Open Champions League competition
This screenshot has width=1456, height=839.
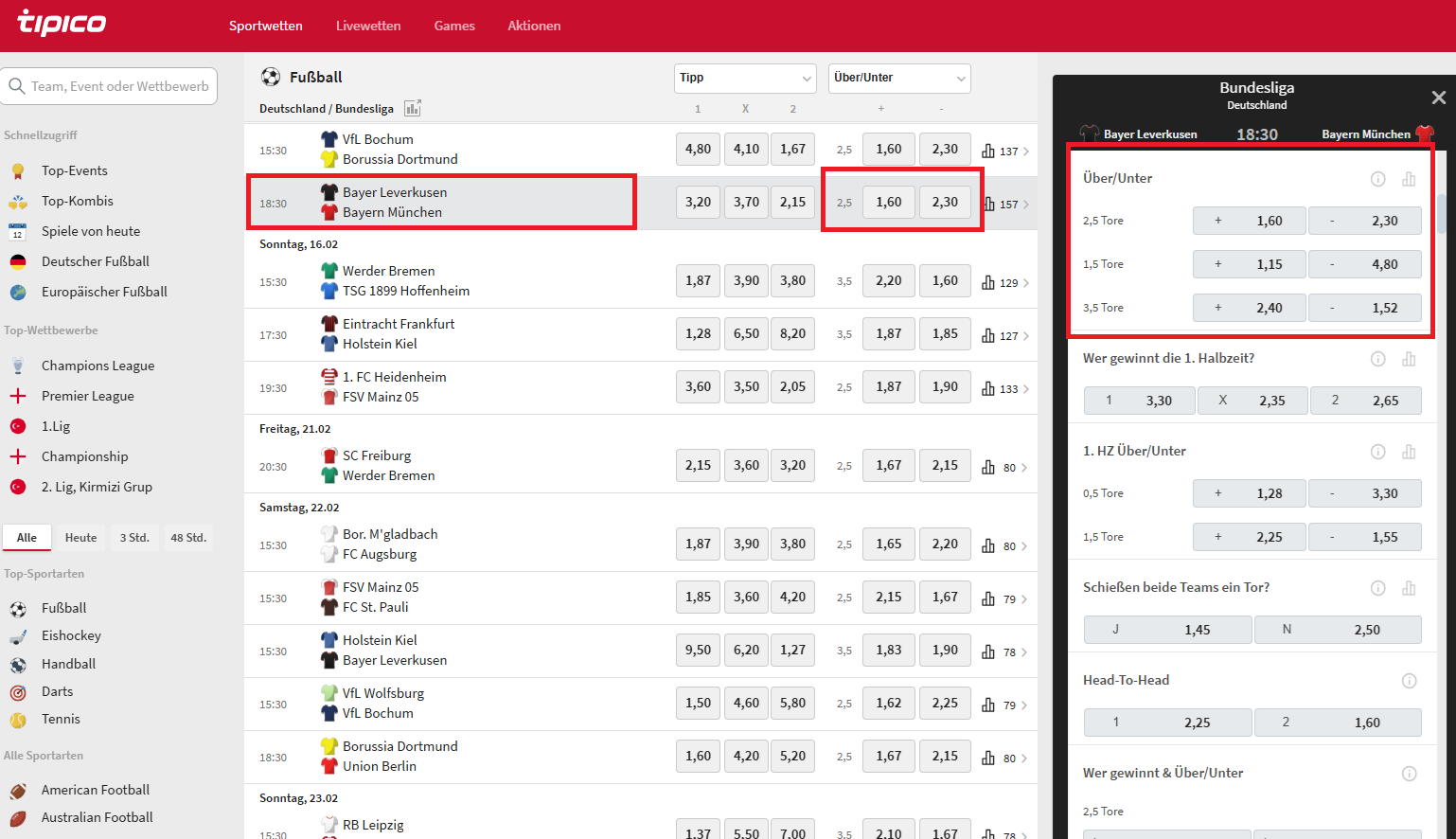tap(98, 366)
